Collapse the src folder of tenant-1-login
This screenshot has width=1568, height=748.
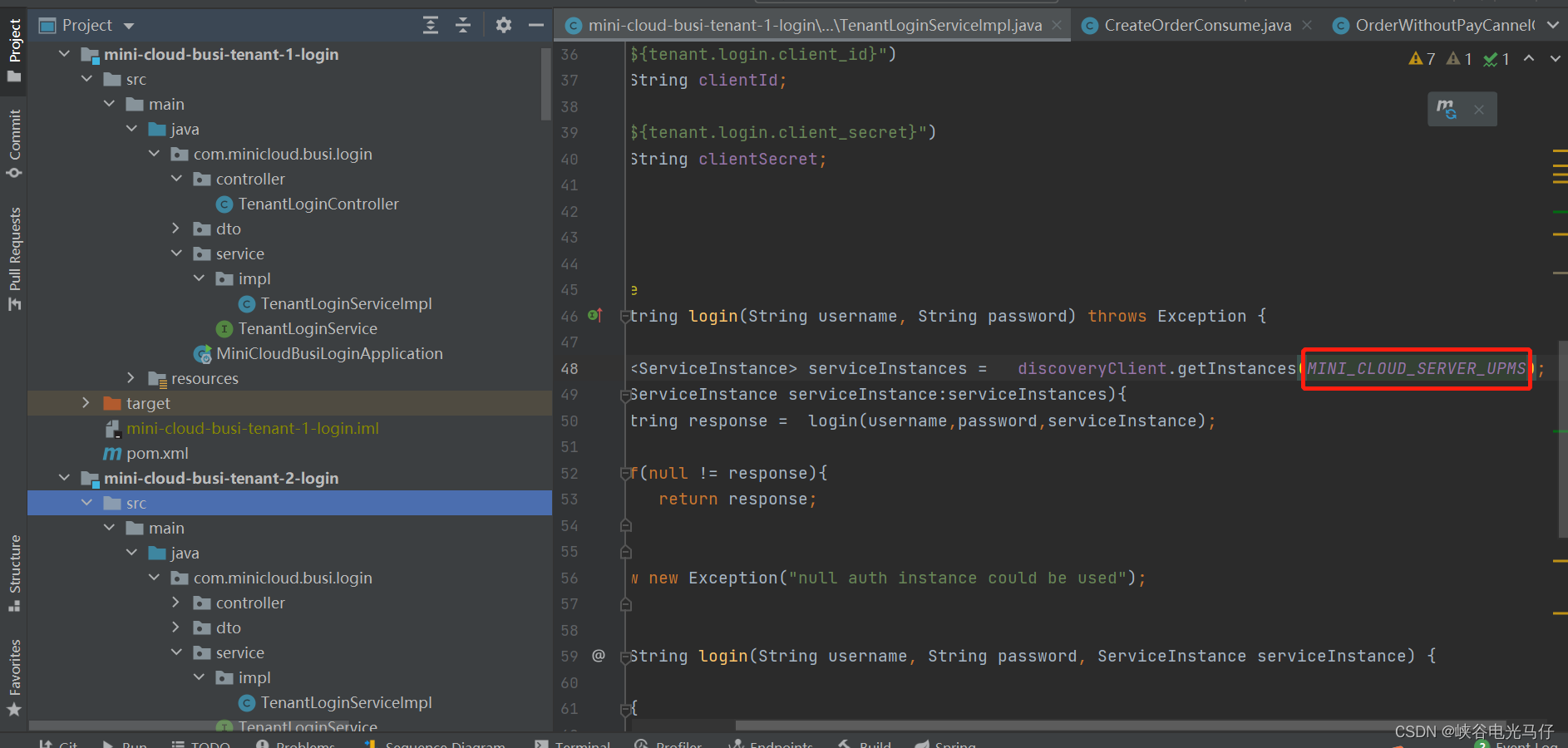tap(86, 79)
